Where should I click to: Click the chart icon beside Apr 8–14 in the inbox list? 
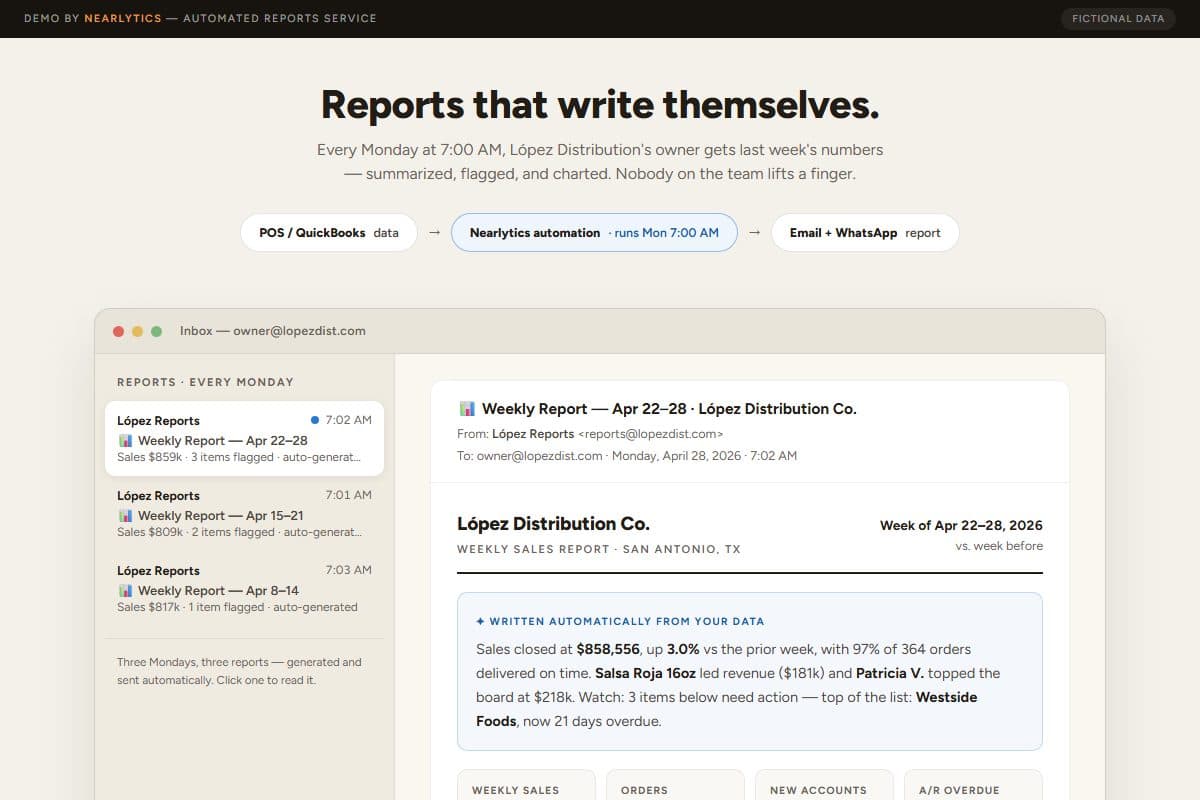click(x=125, y=590)
